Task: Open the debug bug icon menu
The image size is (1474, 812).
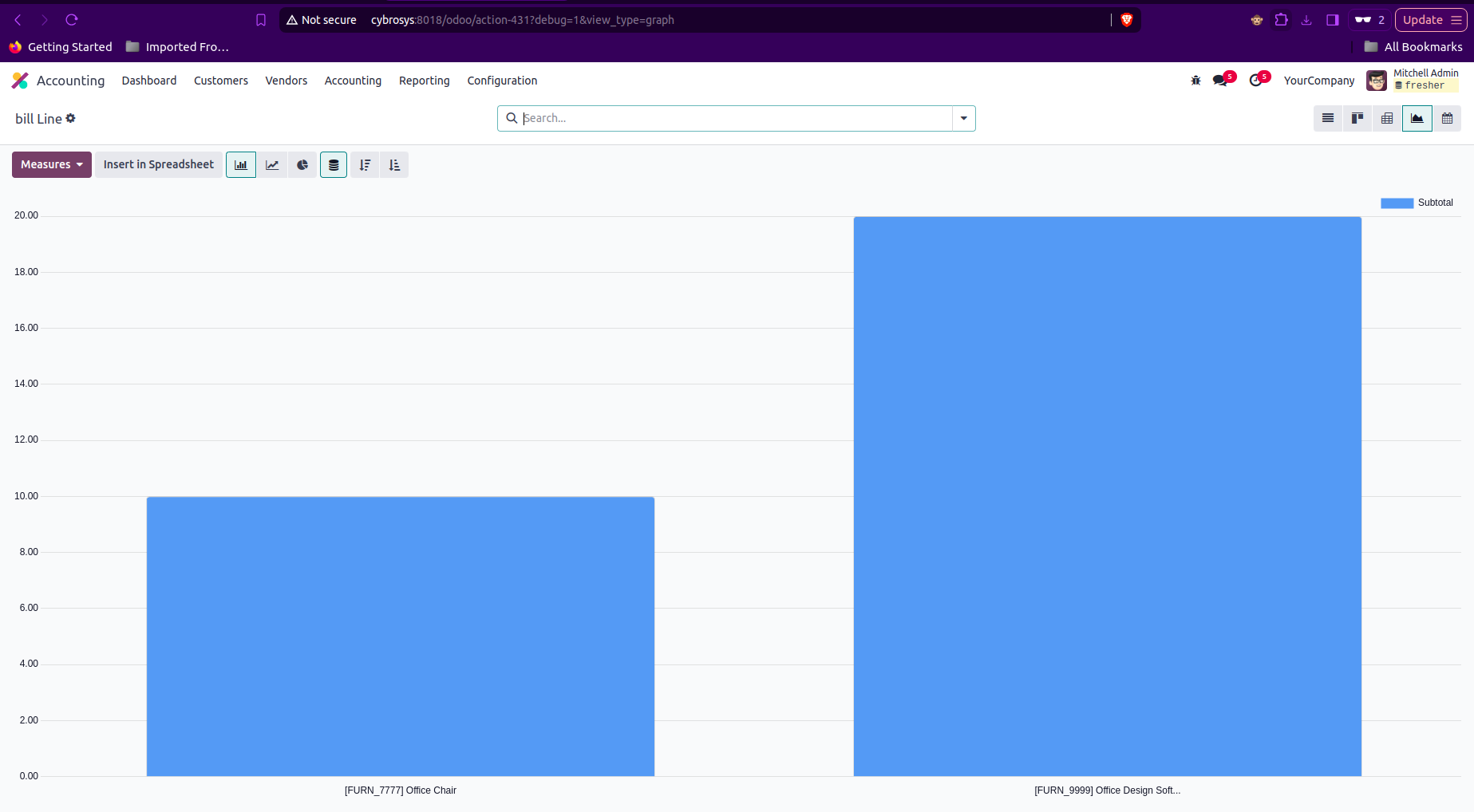Action: point(1195,81)
